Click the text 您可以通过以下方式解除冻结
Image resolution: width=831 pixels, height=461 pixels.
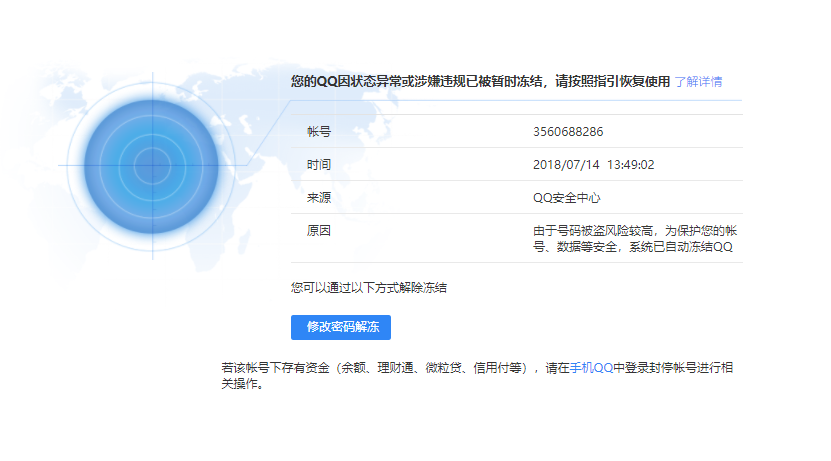(x=369, y=288)
